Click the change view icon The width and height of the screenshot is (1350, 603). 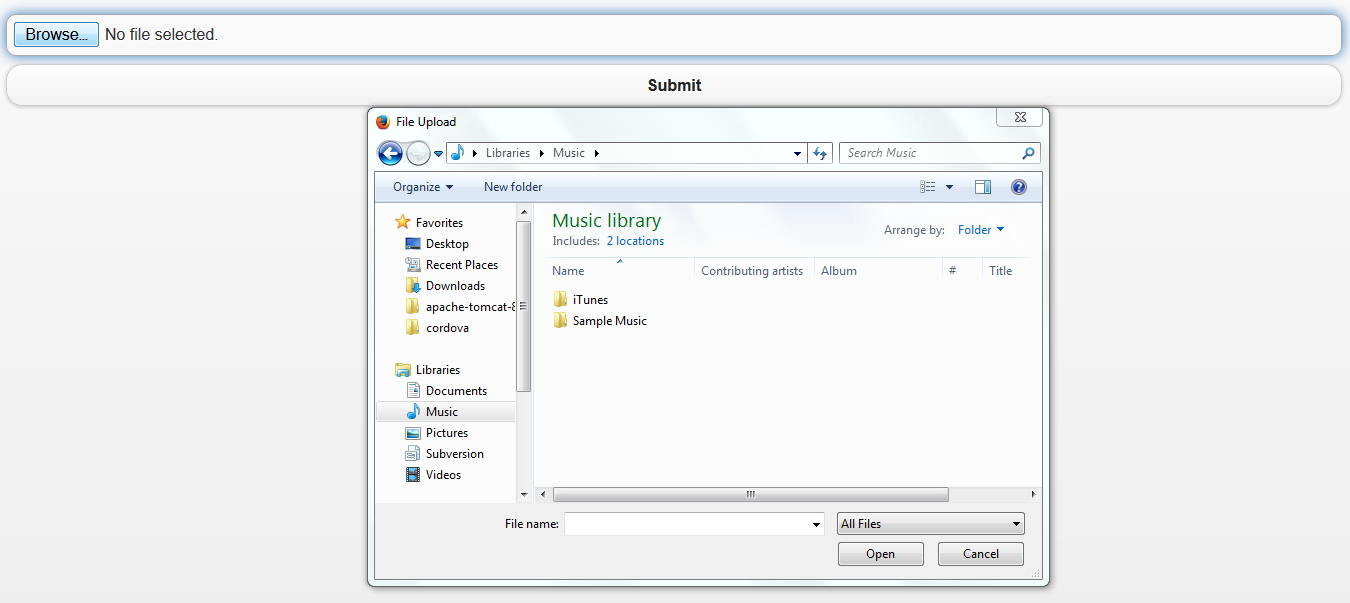tap(928, 187)
